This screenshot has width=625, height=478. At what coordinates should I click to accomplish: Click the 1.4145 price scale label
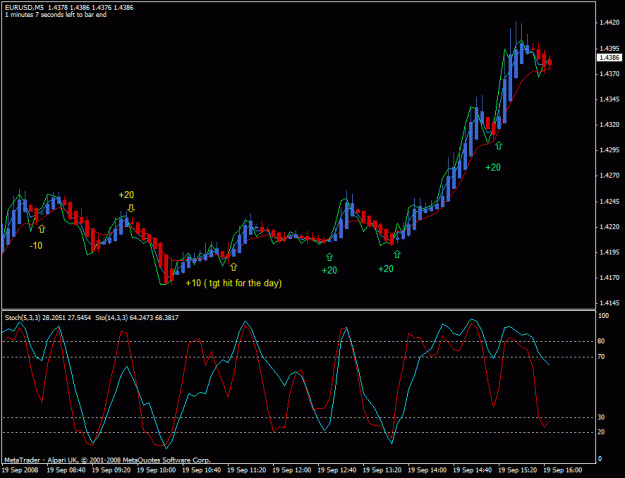[x=610, y=303]
